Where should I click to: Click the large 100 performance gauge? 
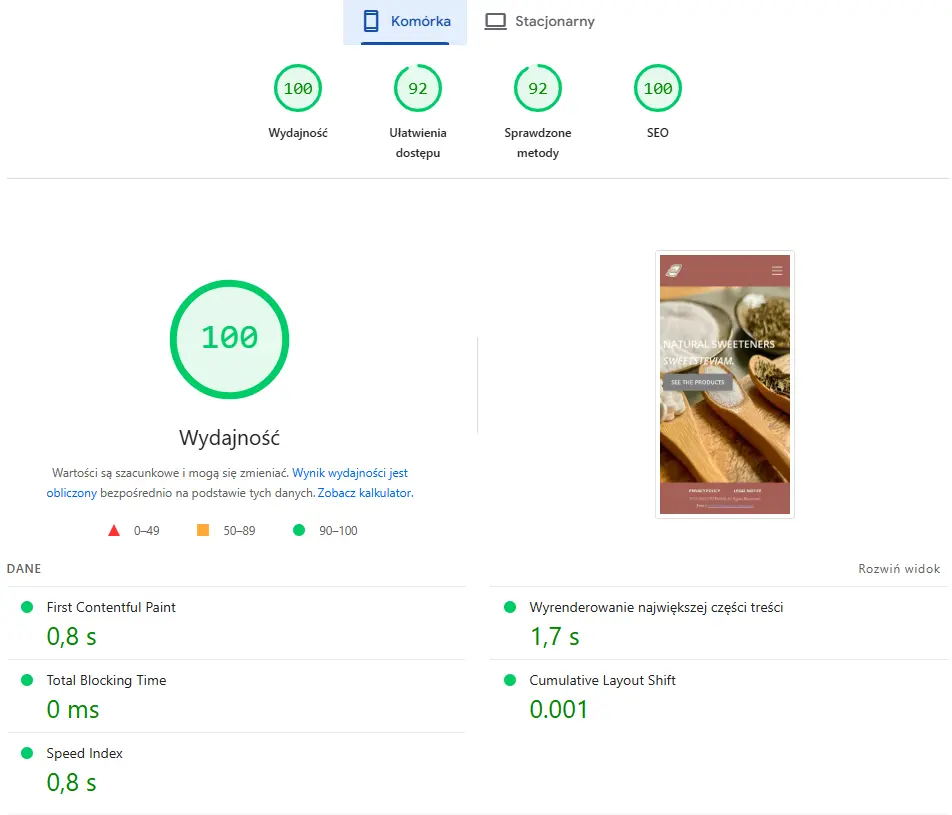point(229,339)
